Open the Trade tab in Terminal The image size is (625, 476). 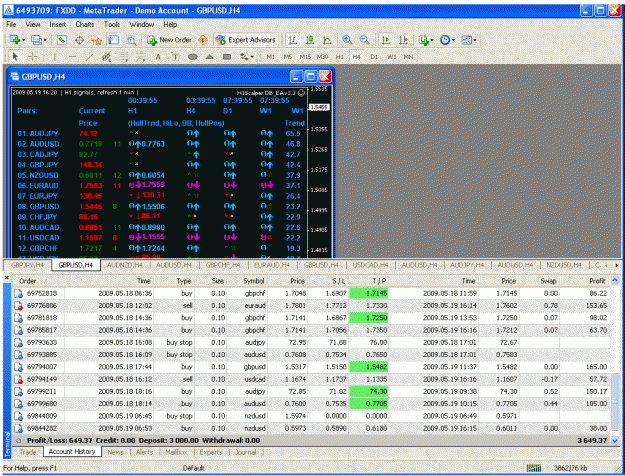28,452
